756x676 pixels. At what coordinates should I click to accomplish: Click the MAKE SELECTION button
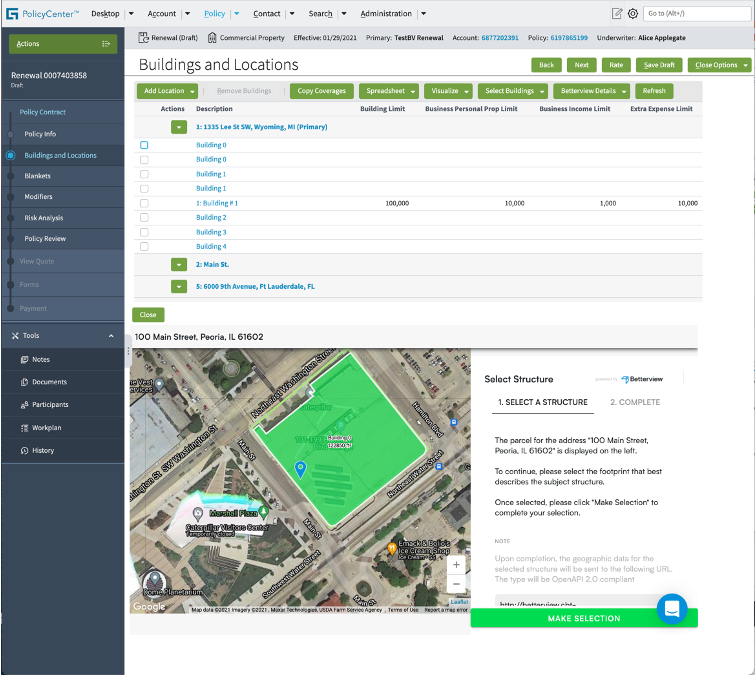tap(584, 619)
